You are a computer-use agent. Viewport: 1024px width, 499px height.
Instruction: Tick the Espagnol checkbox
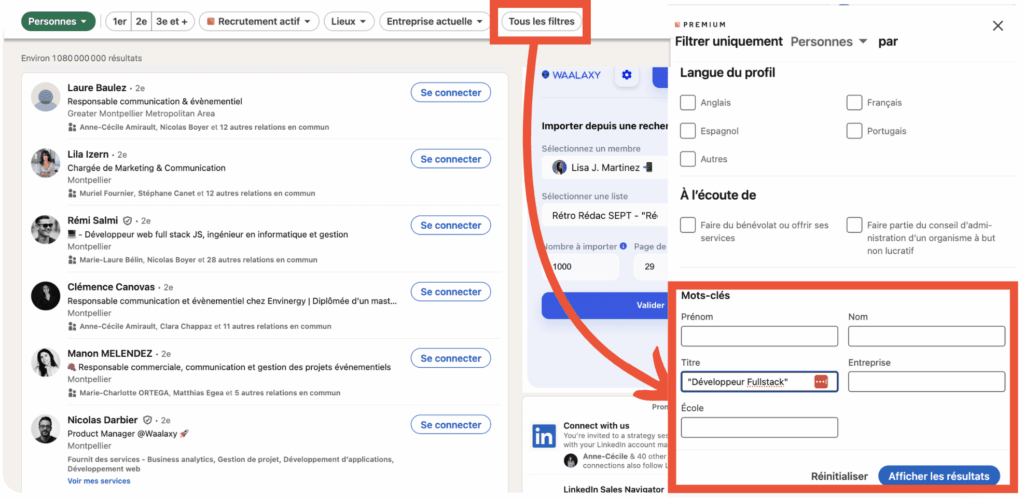[688, 131]
